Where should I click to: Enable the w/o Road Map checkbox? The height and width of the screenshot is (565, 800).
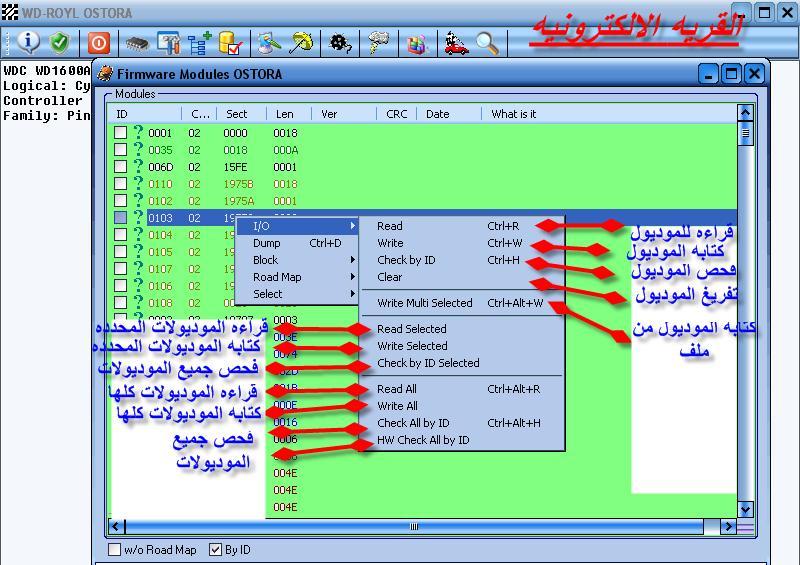(x=115, y=549)
